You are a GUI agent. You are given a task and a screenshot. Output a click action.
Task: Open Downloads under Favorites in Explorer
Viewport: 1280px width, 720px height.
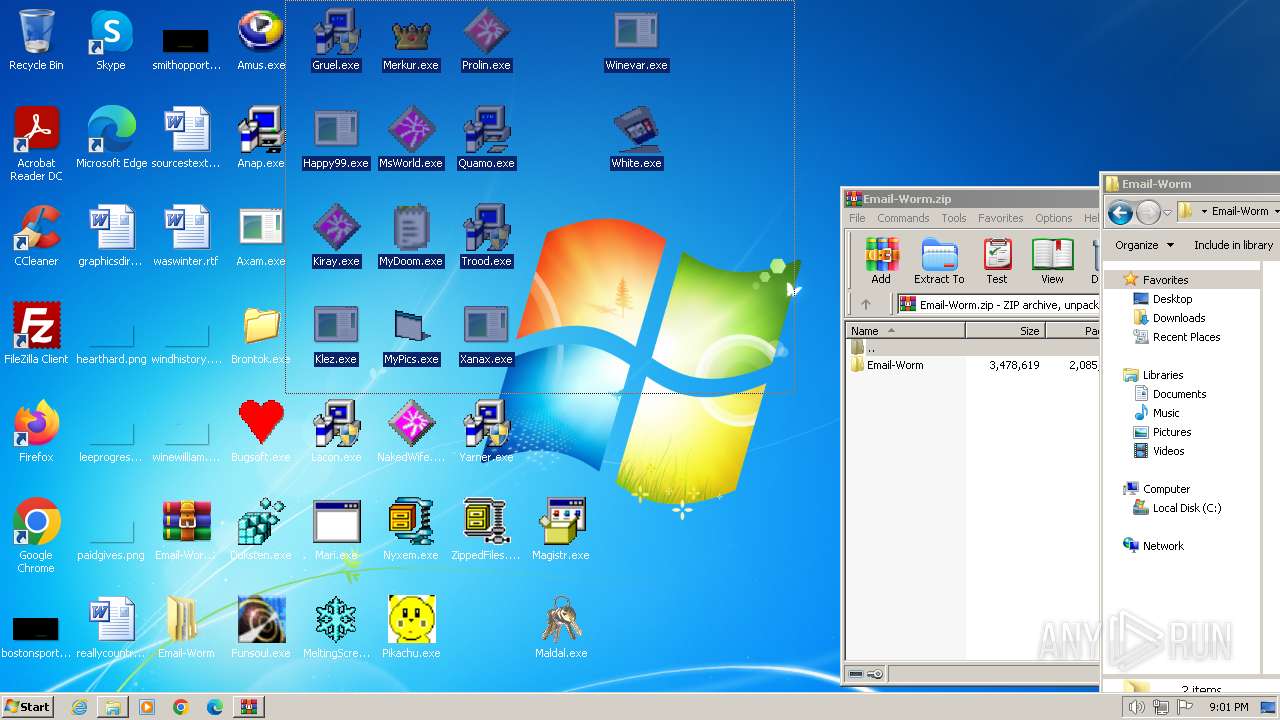(1179, 318)
